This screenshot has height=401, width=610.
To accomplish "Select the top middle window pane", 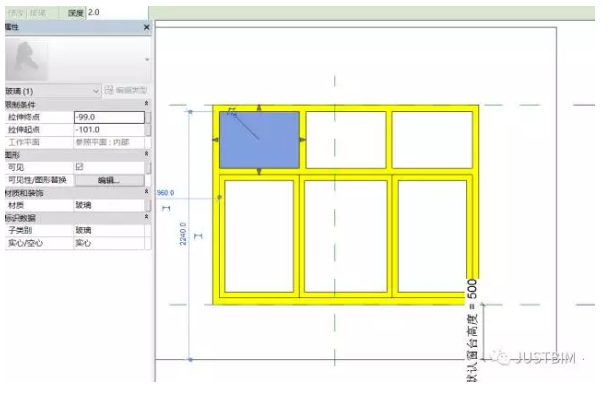I will 346,140.
